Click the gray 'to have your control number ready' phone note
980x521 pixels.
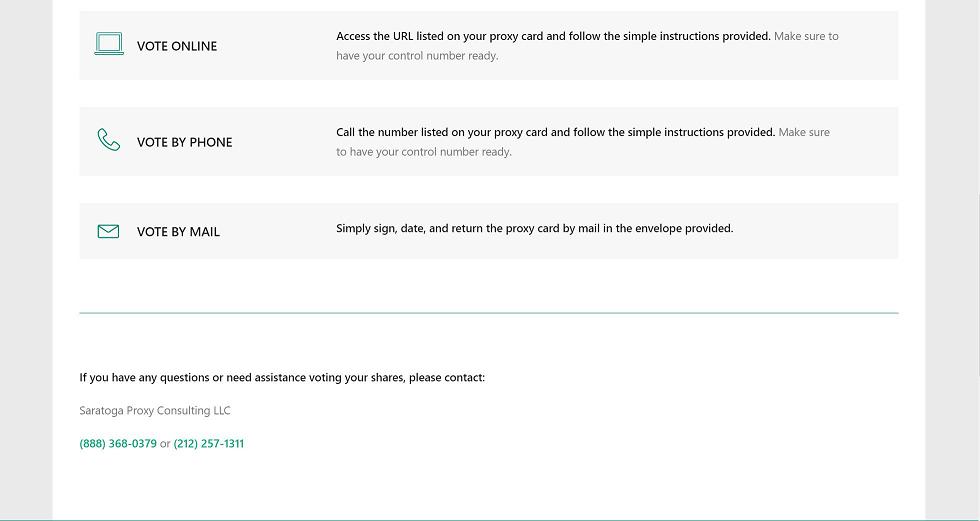pyautogui.click(x=424, y=152)
